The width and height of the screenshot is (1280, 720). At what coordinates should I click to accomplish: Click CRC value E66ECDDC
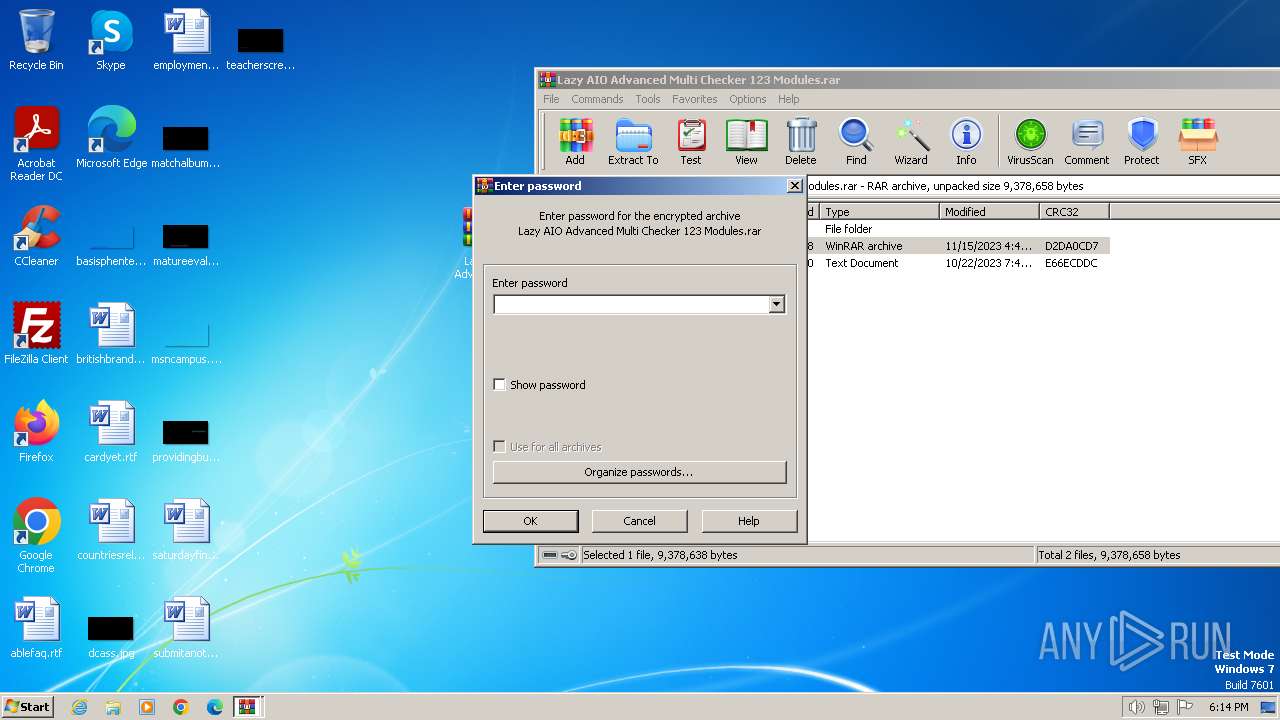(x=1071, y=263)
